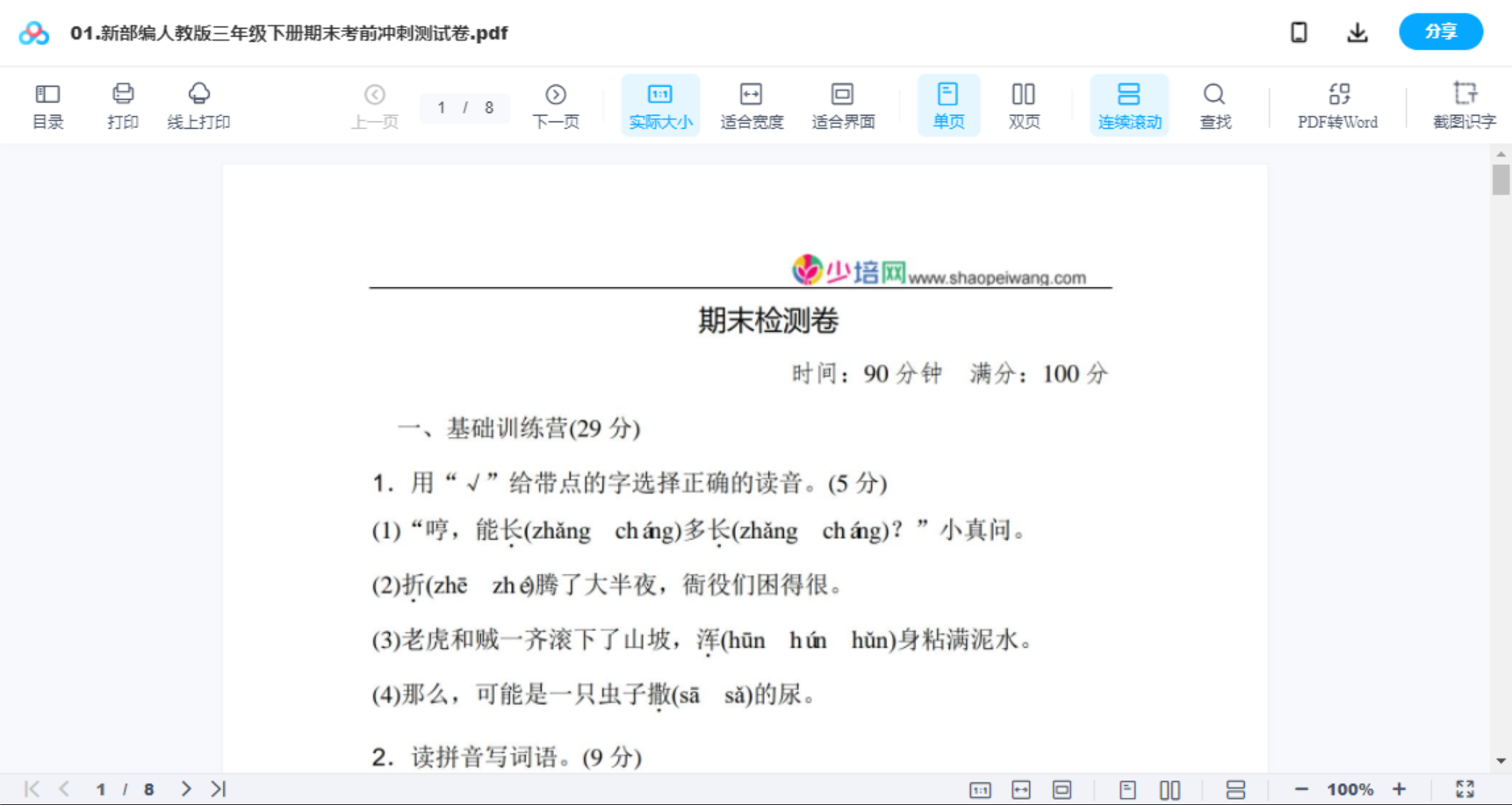Screen dimensions: 1512x805
Task: Start PDF转Word conversion
Action: click(1336, 104)
